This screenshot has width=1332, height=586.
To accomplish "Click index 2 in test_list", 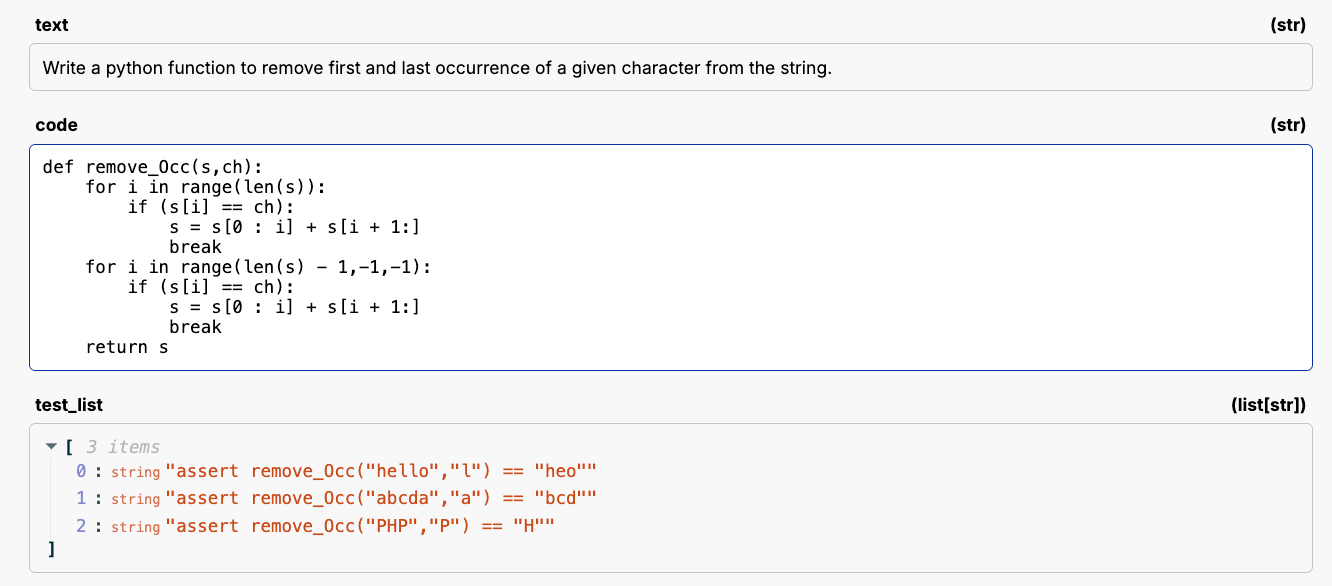I will tap(81, 526).
